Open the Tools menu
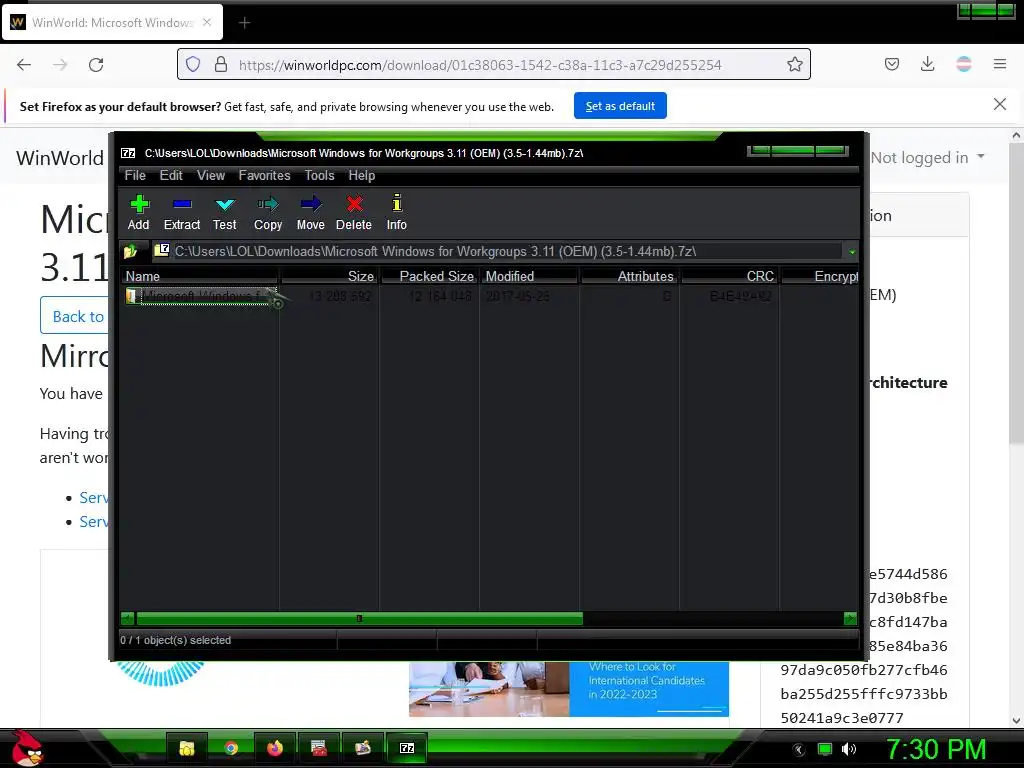 point(319,176)
